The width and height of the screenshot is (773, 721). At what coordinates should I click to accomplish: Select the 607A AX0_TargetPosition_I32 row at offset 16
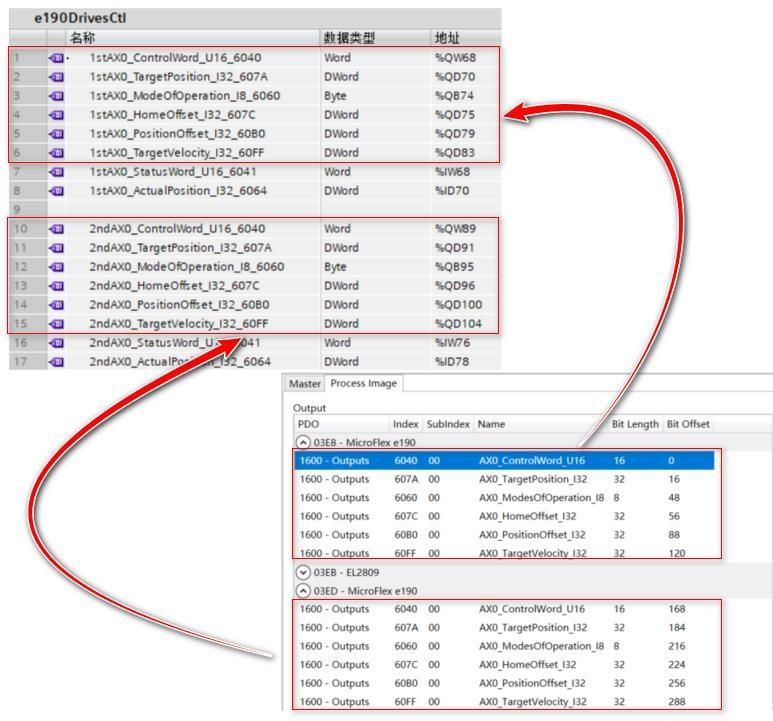[504, 479]
